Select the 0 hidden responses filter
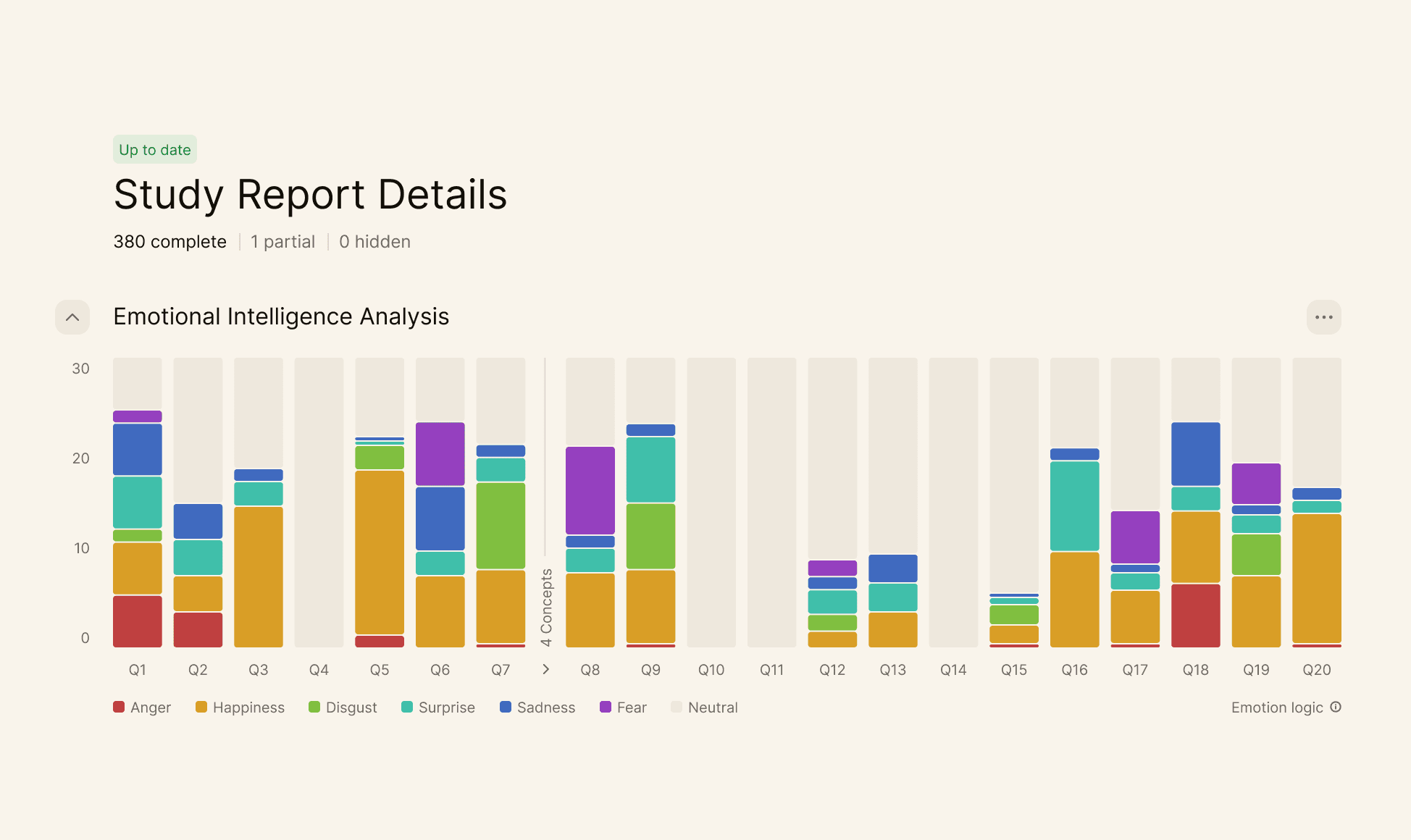The height and width of the screenshot is (840, 1411). point(374,242)
